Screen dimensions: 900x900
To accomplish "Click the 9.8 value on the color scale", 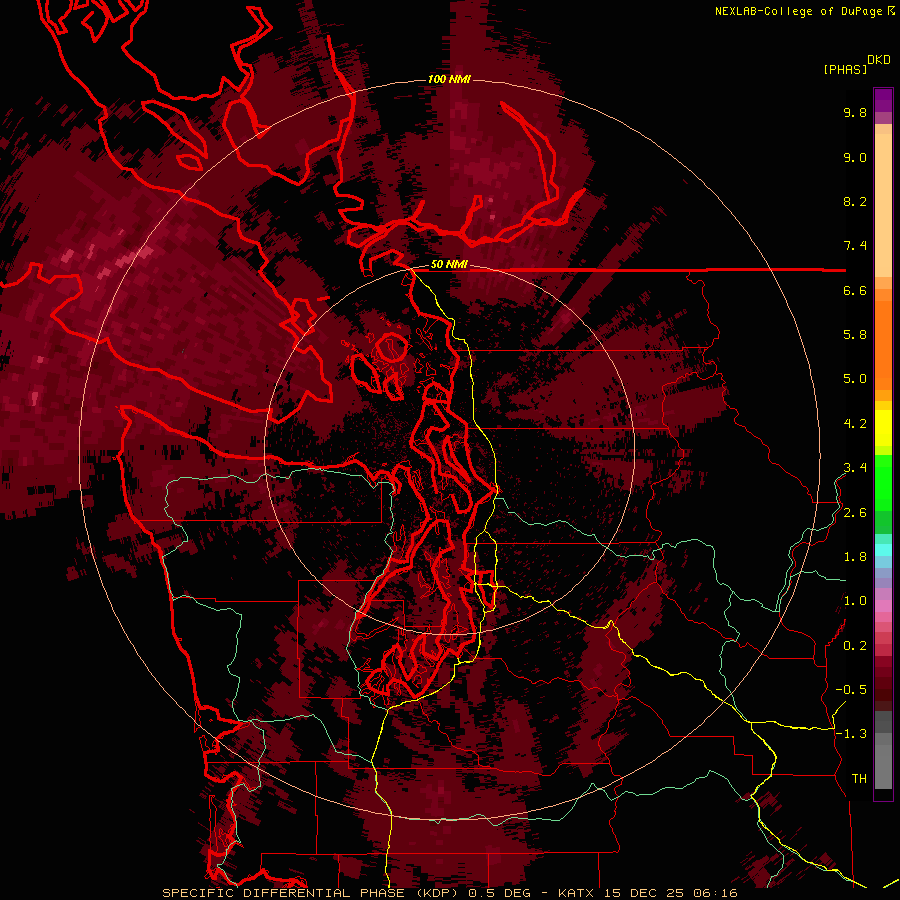I will 855,112.
